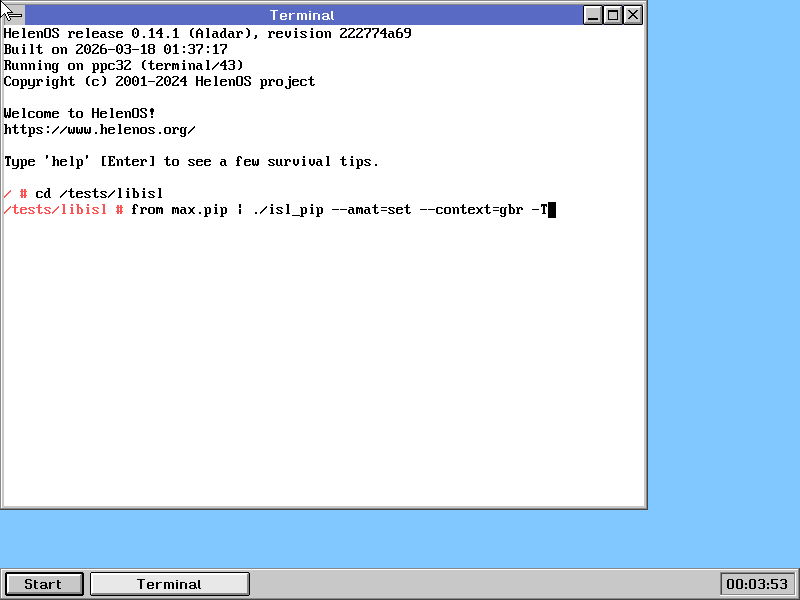Maximize the Terminal window
Image resolution: width=800 pixels, height=600 pixels.
[613, 15]
